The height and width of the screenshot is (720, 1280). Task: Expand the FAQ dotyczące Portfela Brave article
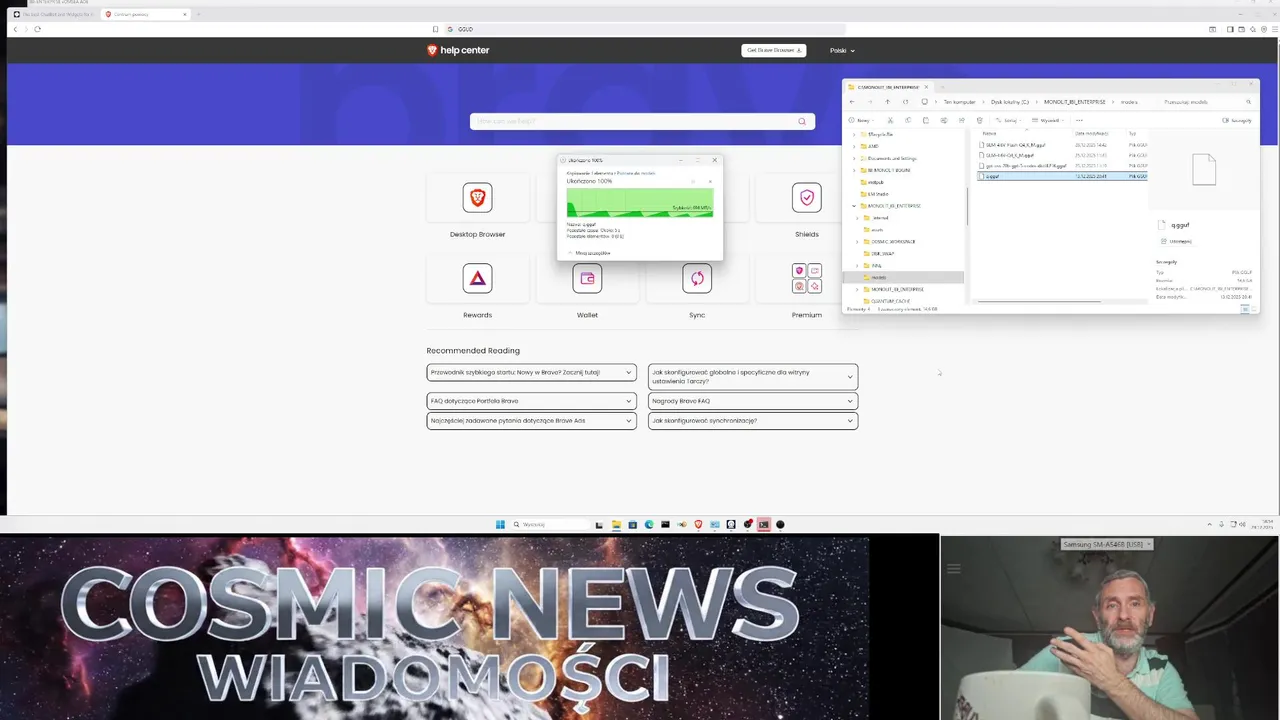point(531,401)
